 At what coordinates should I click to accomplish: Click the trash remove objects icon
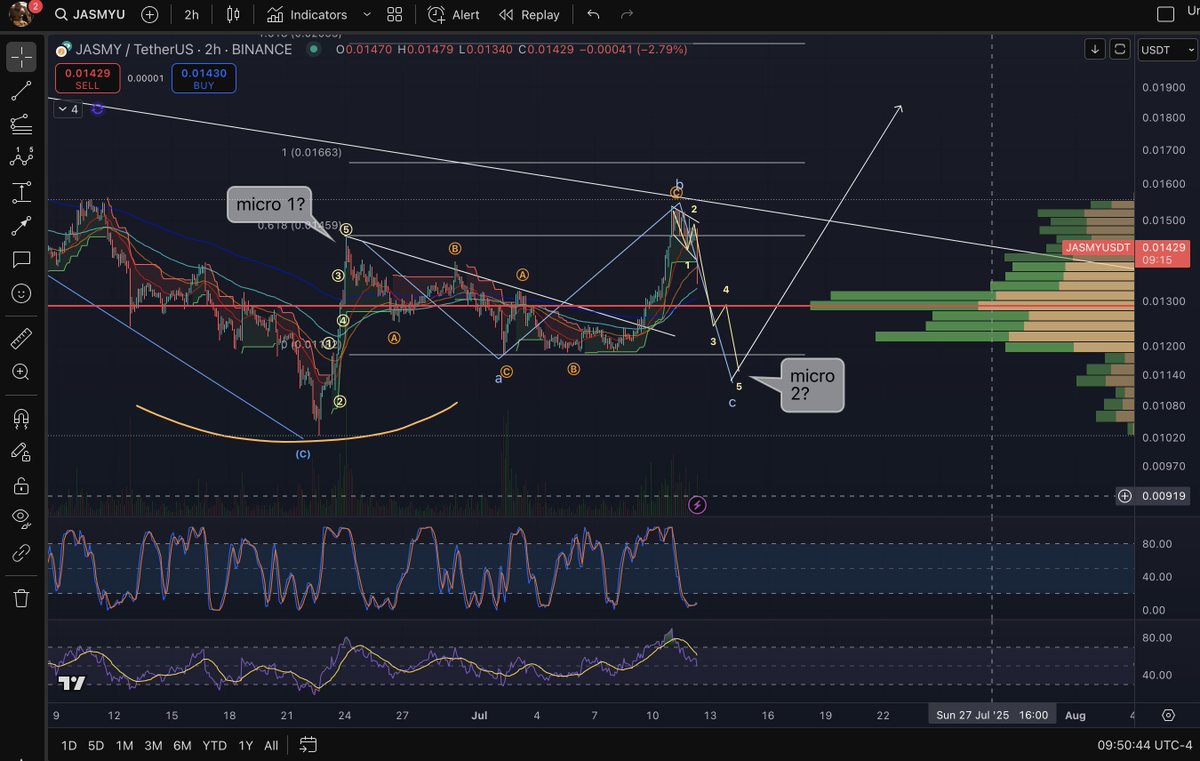[x=20, y=598]
